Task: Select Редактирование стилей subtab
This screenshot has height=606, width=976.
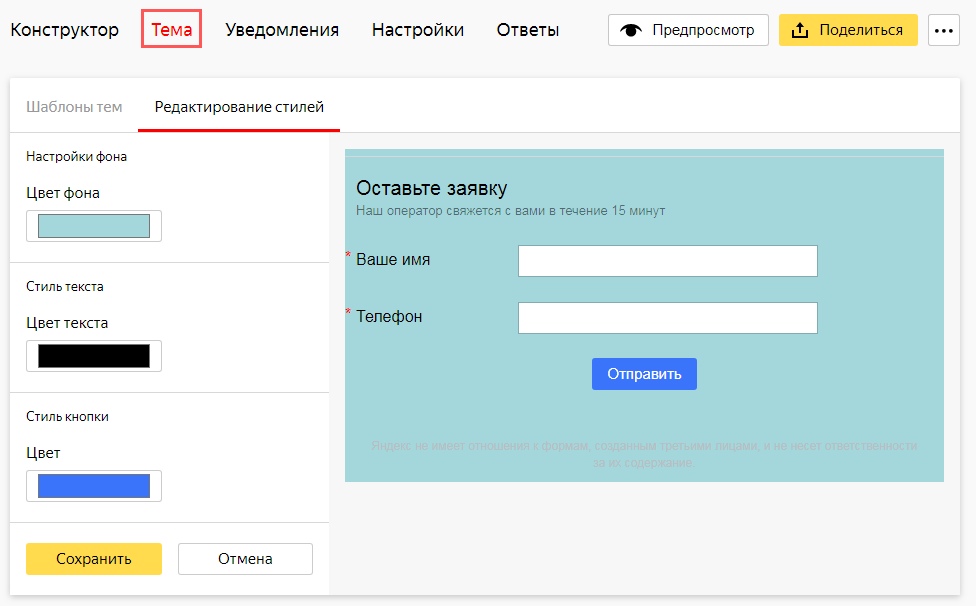Action: [239, 107]
